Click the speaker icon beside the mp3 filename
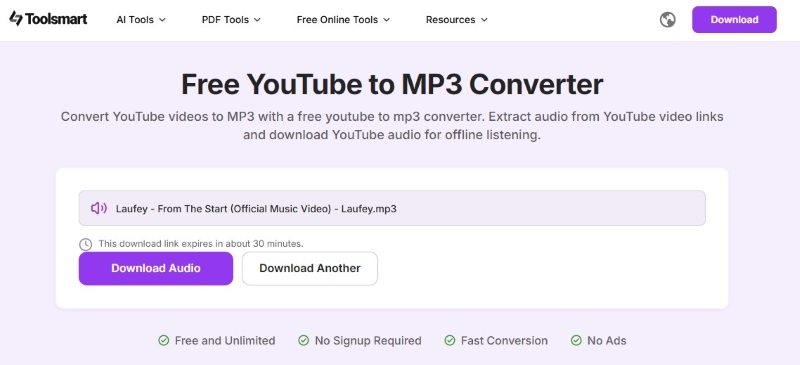800x365 pixels. (x=98, y=208)
